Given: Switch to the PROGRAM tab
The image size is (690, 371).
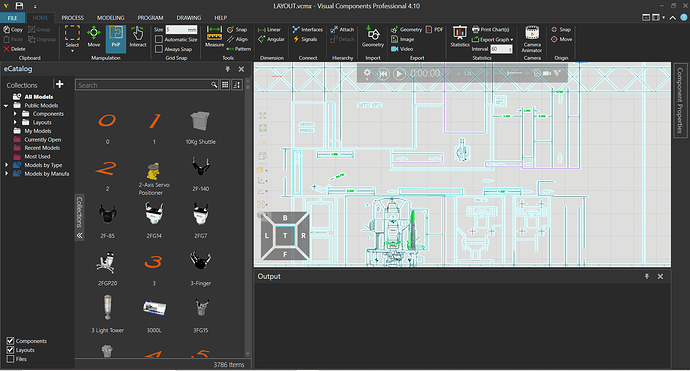Looking at the screenshot, I should (x=150, y=18).
